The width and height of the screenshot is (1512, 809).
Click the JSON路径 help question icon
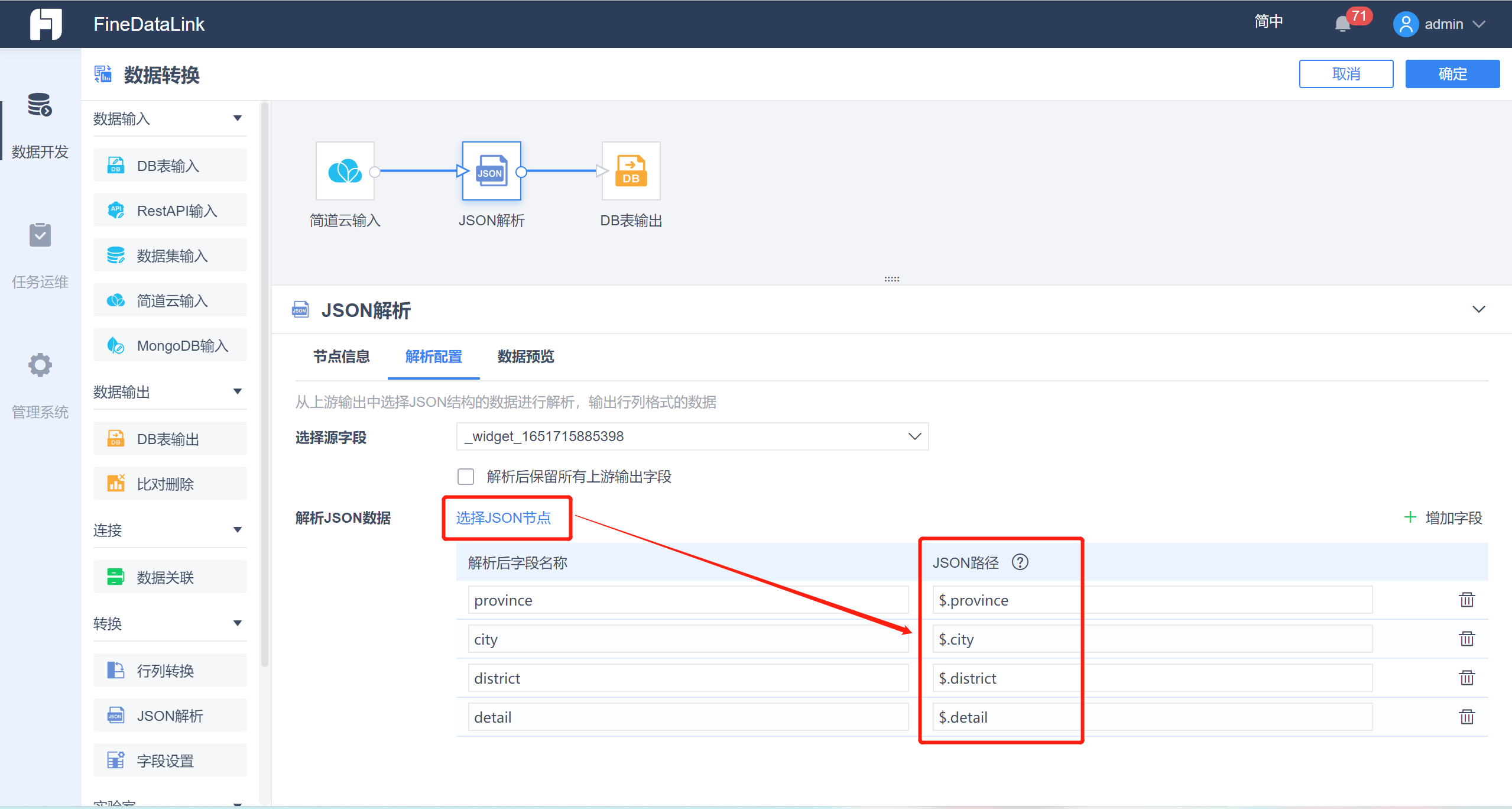click(1020, 562)
